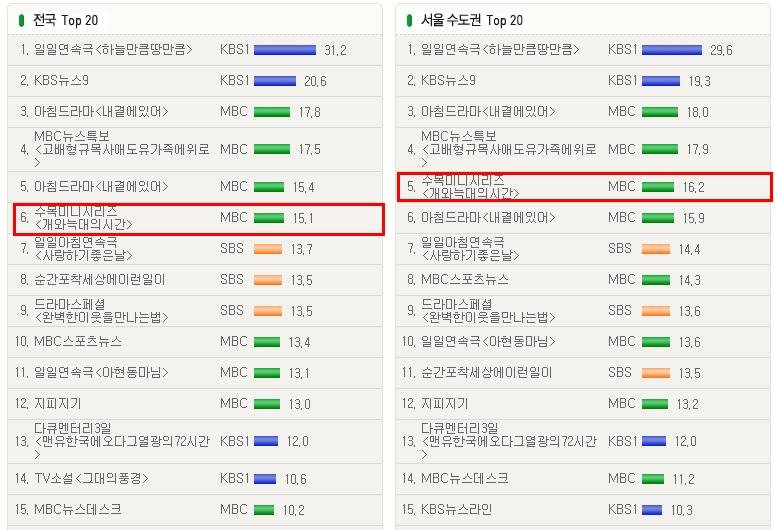Click the 15.1 rating value
This screenshot has height=530, width=775.
pyautogui.click(x=302, y=218)
